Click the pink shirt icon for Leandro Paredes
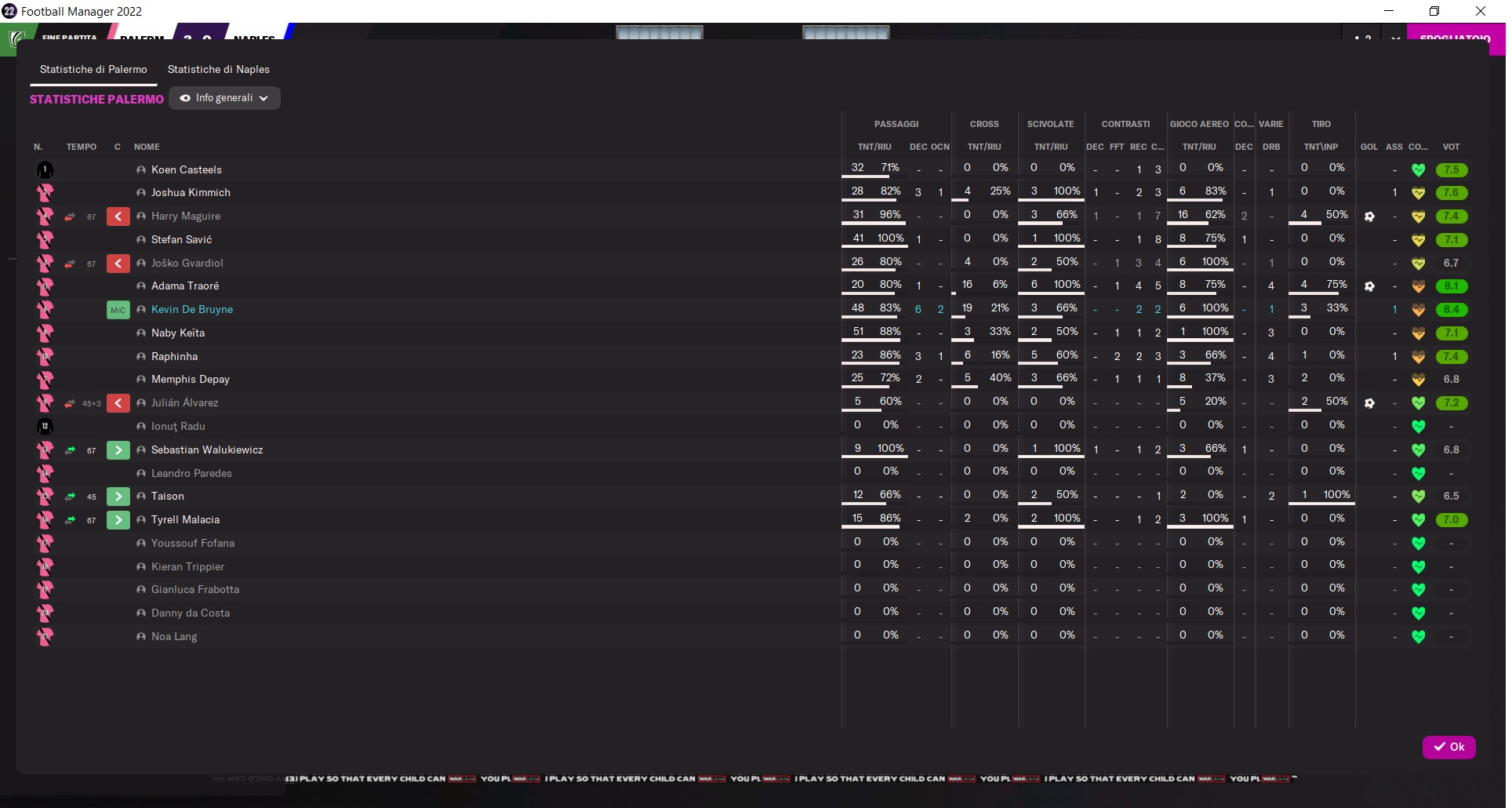 click(45, 473)
